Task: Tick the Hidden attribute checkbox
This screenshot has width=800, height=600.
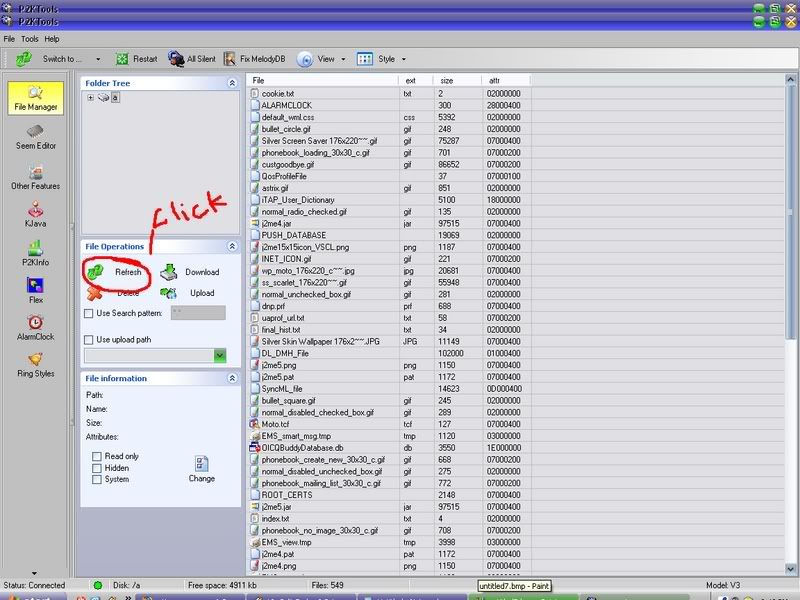Action: pos(97,468)
